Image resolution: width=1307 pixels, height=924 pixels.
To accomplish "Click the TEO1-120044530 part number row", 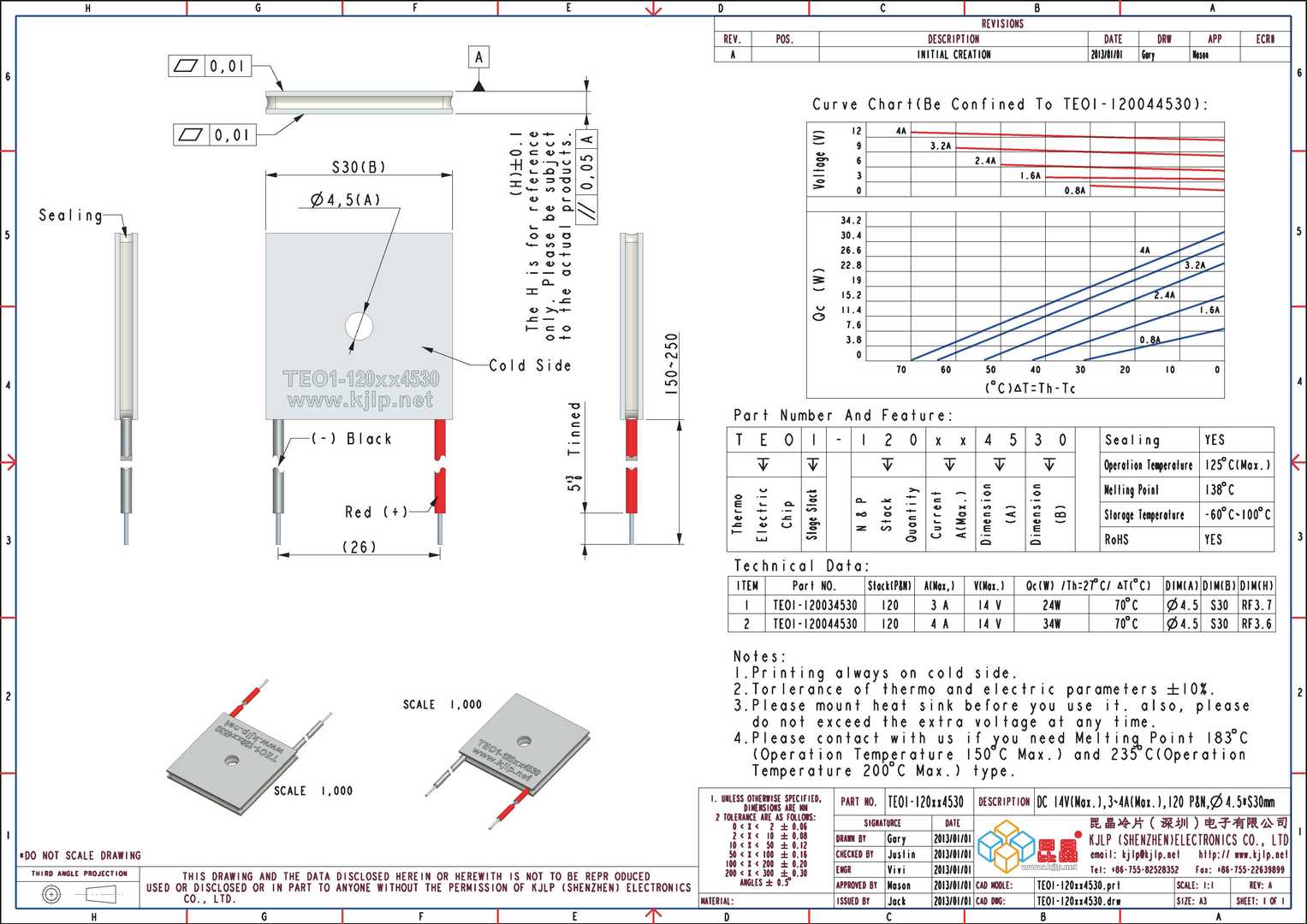I will [1001, 624].
